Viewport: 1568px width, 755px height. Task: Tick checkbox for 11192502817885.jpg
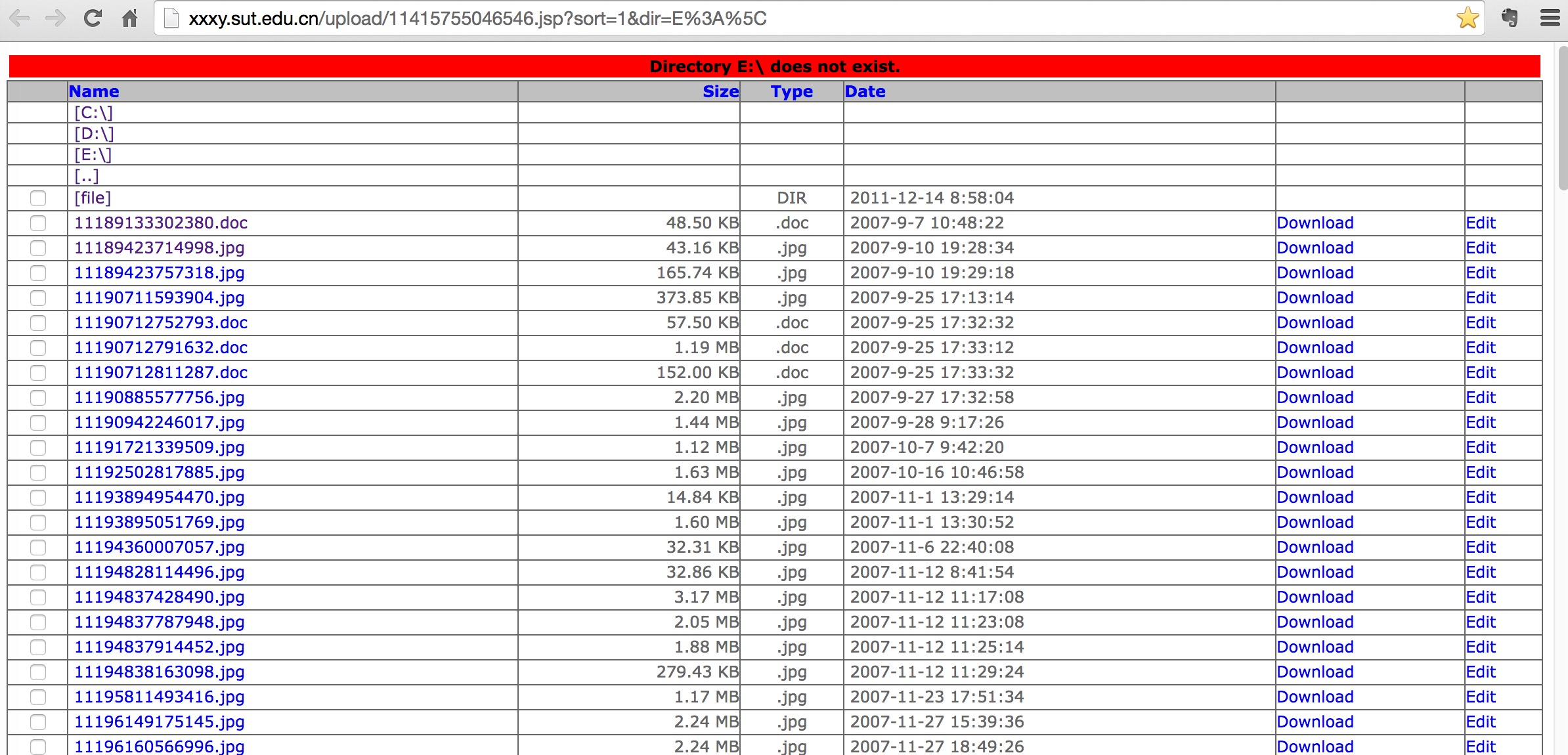click(38, 472)
